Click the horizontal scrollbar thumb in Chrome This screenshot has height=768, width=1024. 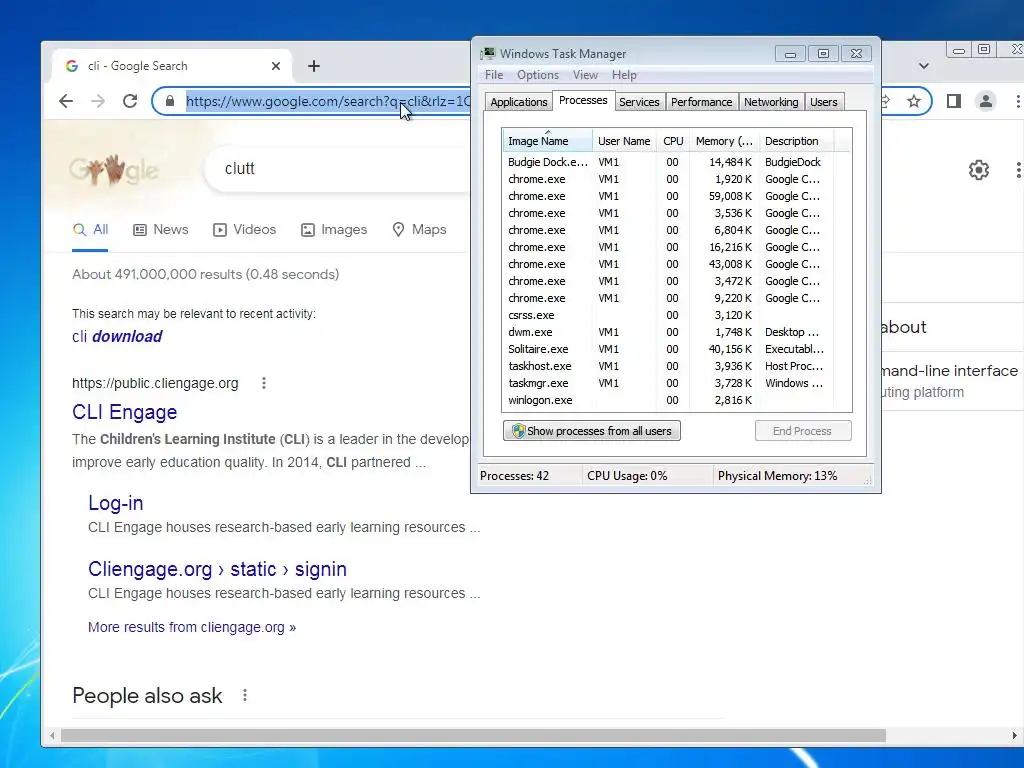click(x=473, y=736)
